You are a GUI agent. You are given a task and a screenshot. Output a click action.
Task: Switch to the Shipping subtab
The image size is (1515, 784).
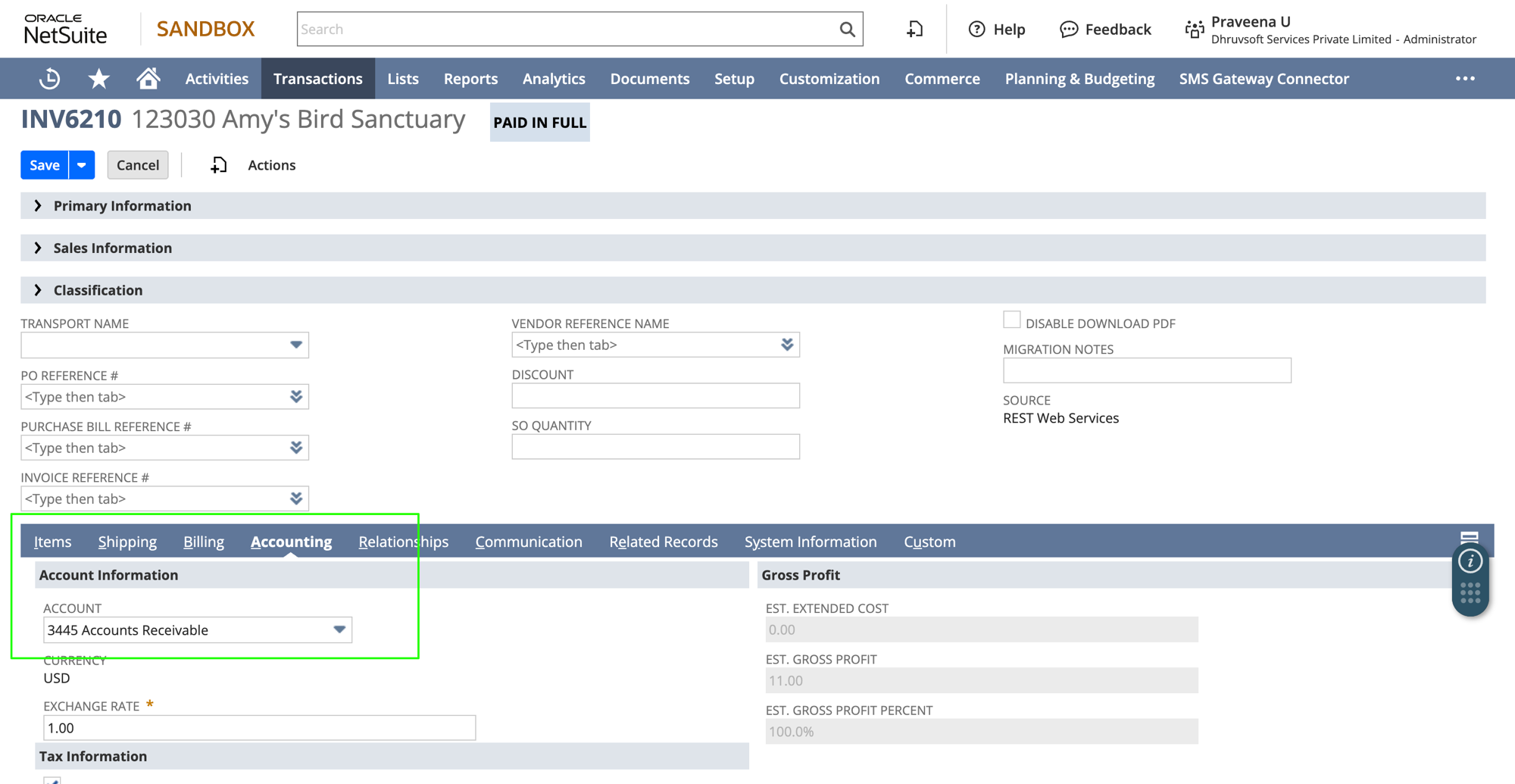(127, 542)
